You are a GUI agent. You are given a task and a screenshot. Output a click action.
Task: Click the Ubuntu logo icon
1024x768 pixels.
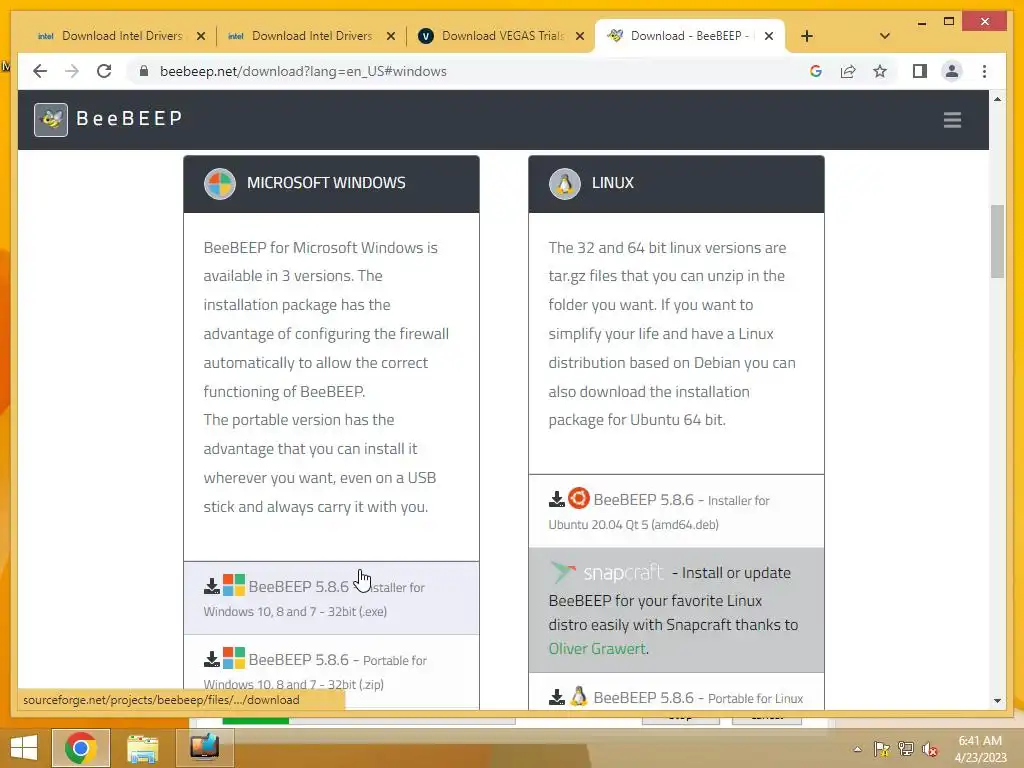pos(579,498)
